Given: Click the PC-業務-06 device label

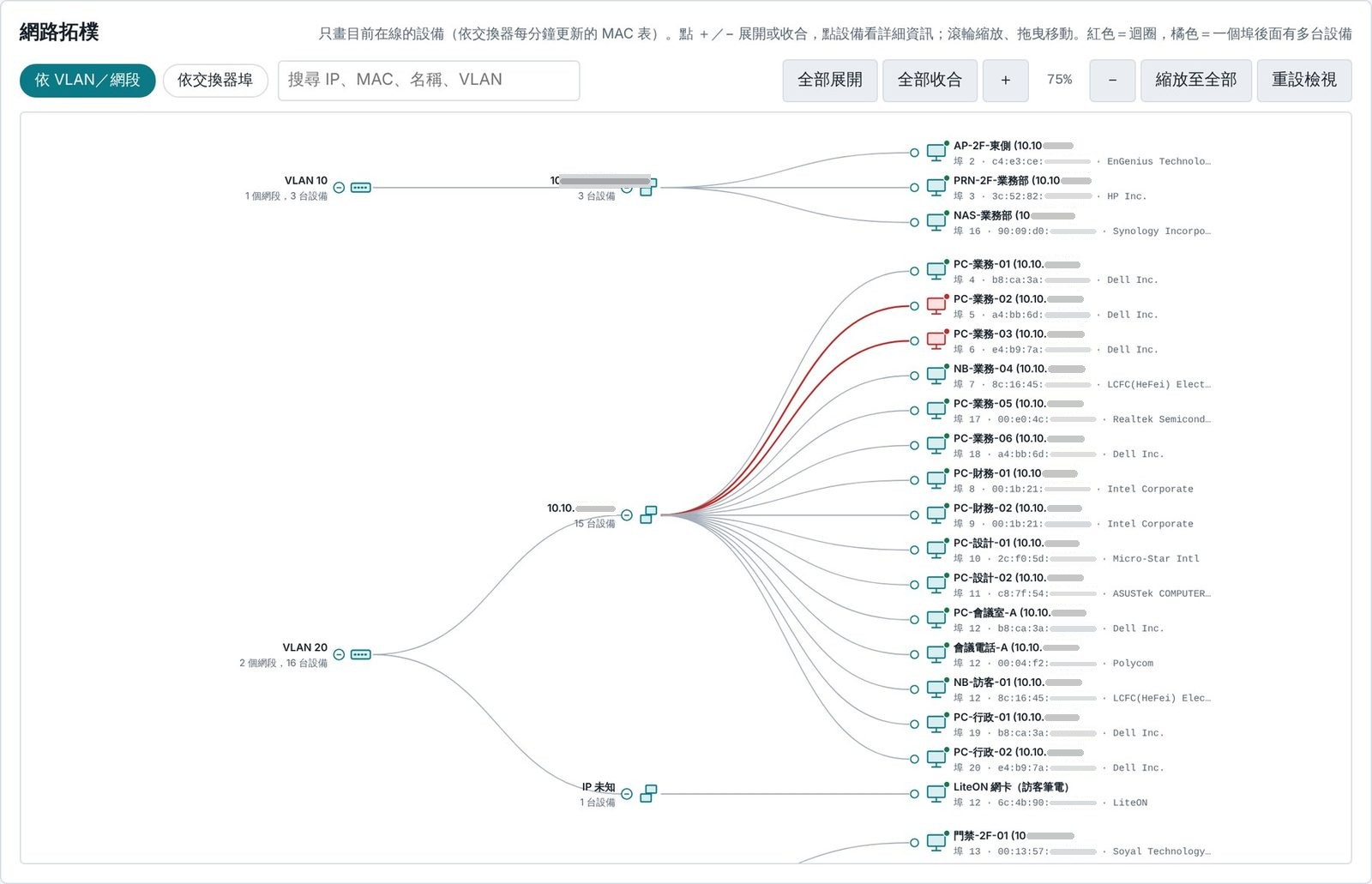Looking at the screenshot, I should pos(1018,438).
